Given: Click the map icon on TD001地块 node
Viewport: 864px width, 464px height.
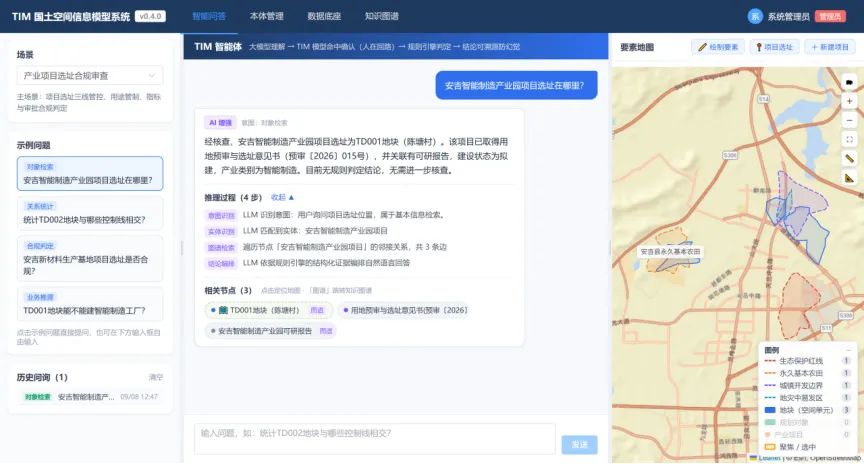Looking at the screenshot, I should [223, 310].
